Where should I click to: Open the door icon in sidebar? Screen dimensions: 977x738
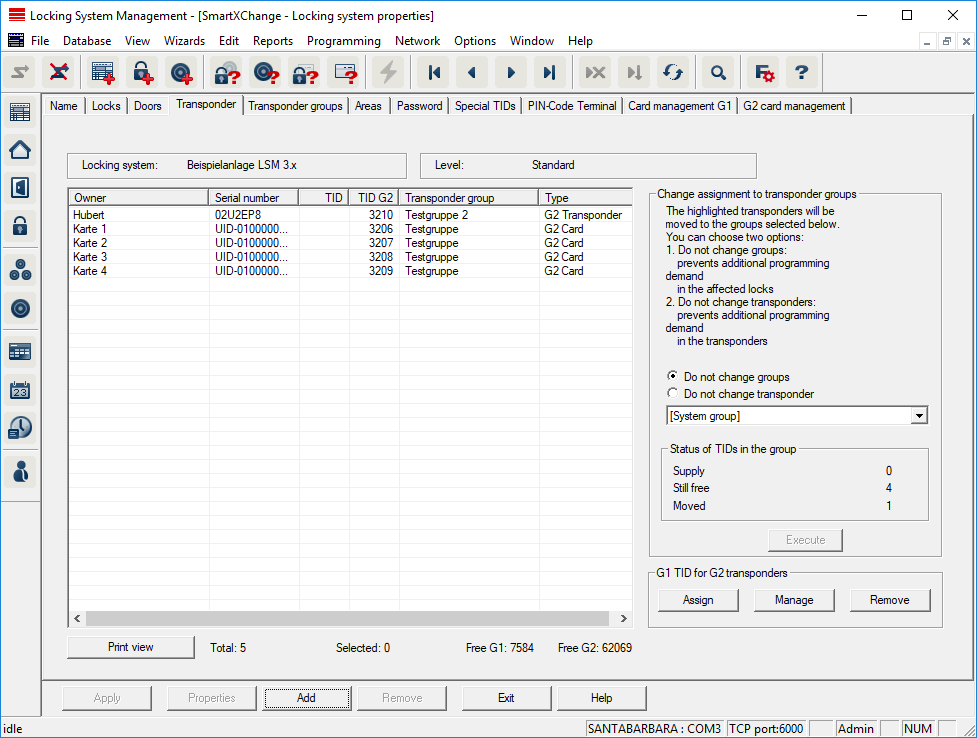[x=20, y=187]
